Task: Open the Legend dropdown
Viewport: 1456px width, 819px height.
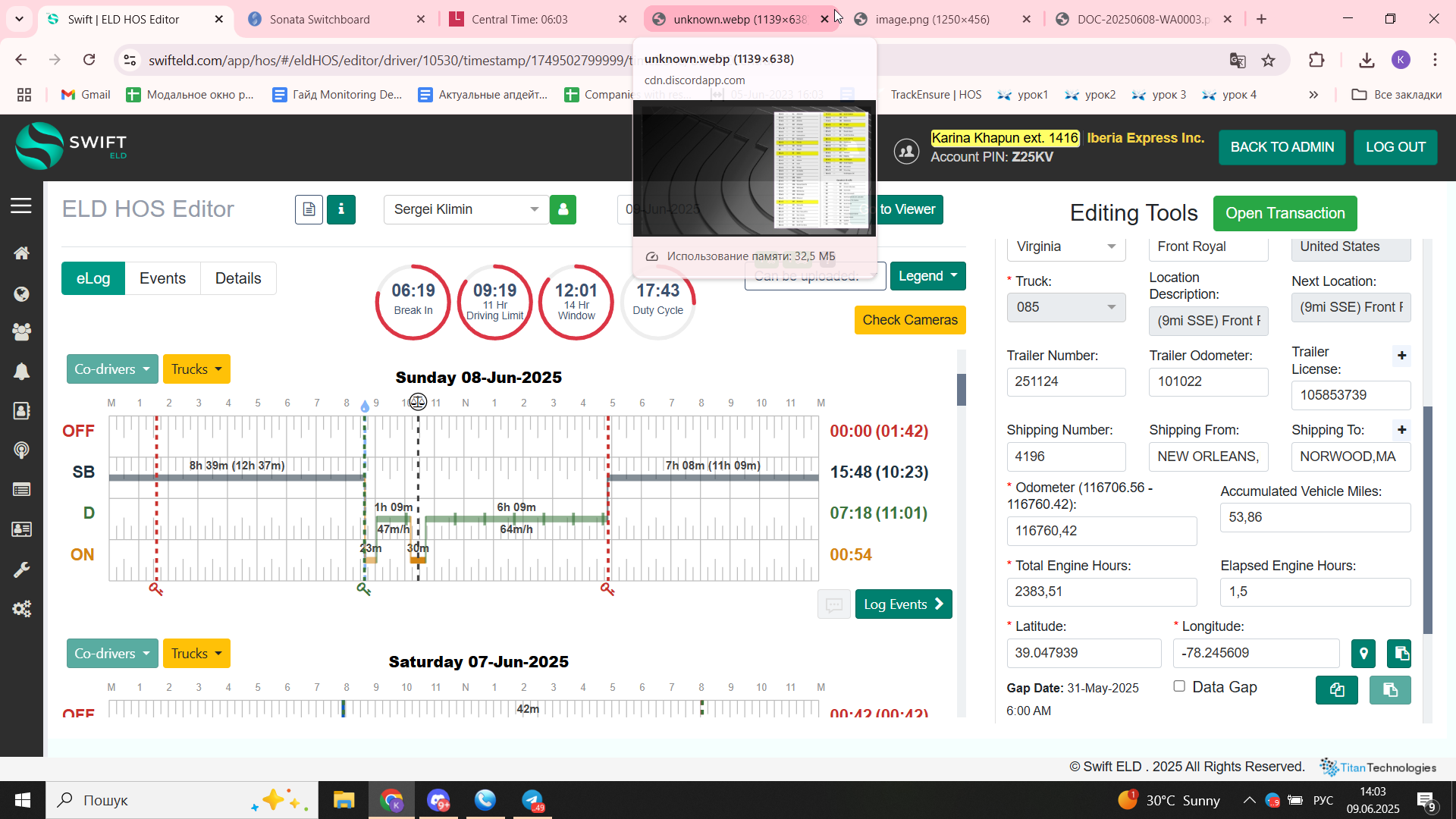Action: (x=927, y=276)
